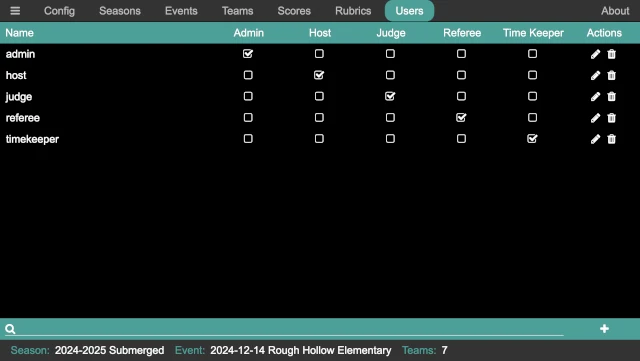Image resolution: width=640 pixels, height=361 pixels.
Task: Edit the referee user
Action: click(x=596, y=118)
